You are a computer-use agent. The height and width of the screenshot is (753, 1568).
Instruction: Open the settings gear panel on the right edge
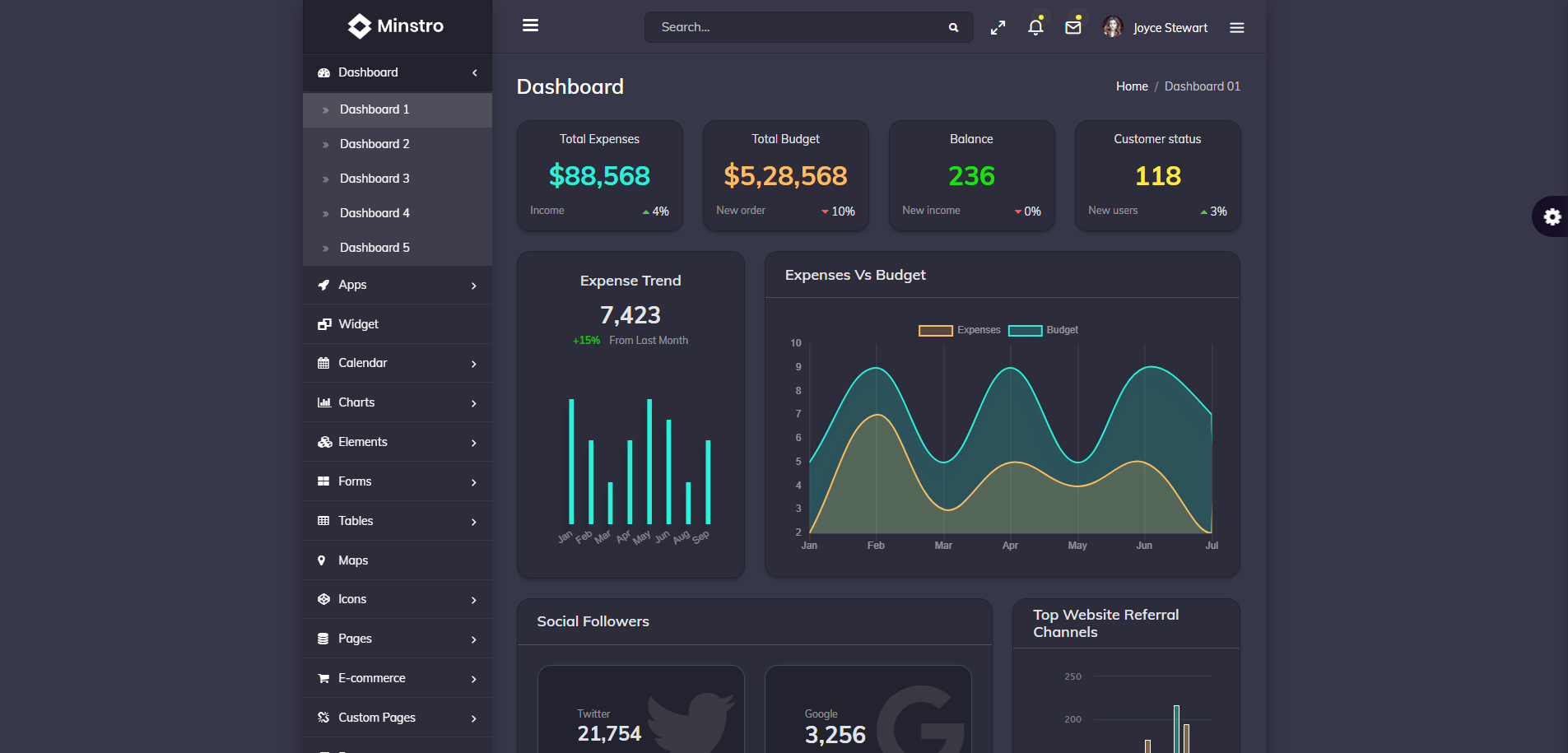(1552, 216)
